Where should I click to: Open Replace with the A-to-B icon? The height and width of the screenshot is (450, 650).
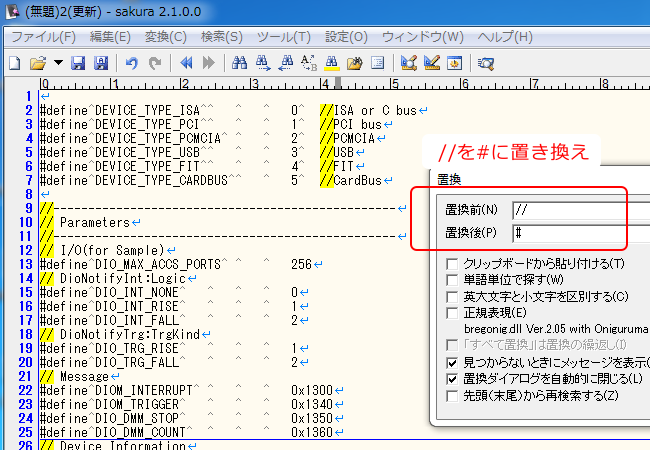click(x=308, y=63)
